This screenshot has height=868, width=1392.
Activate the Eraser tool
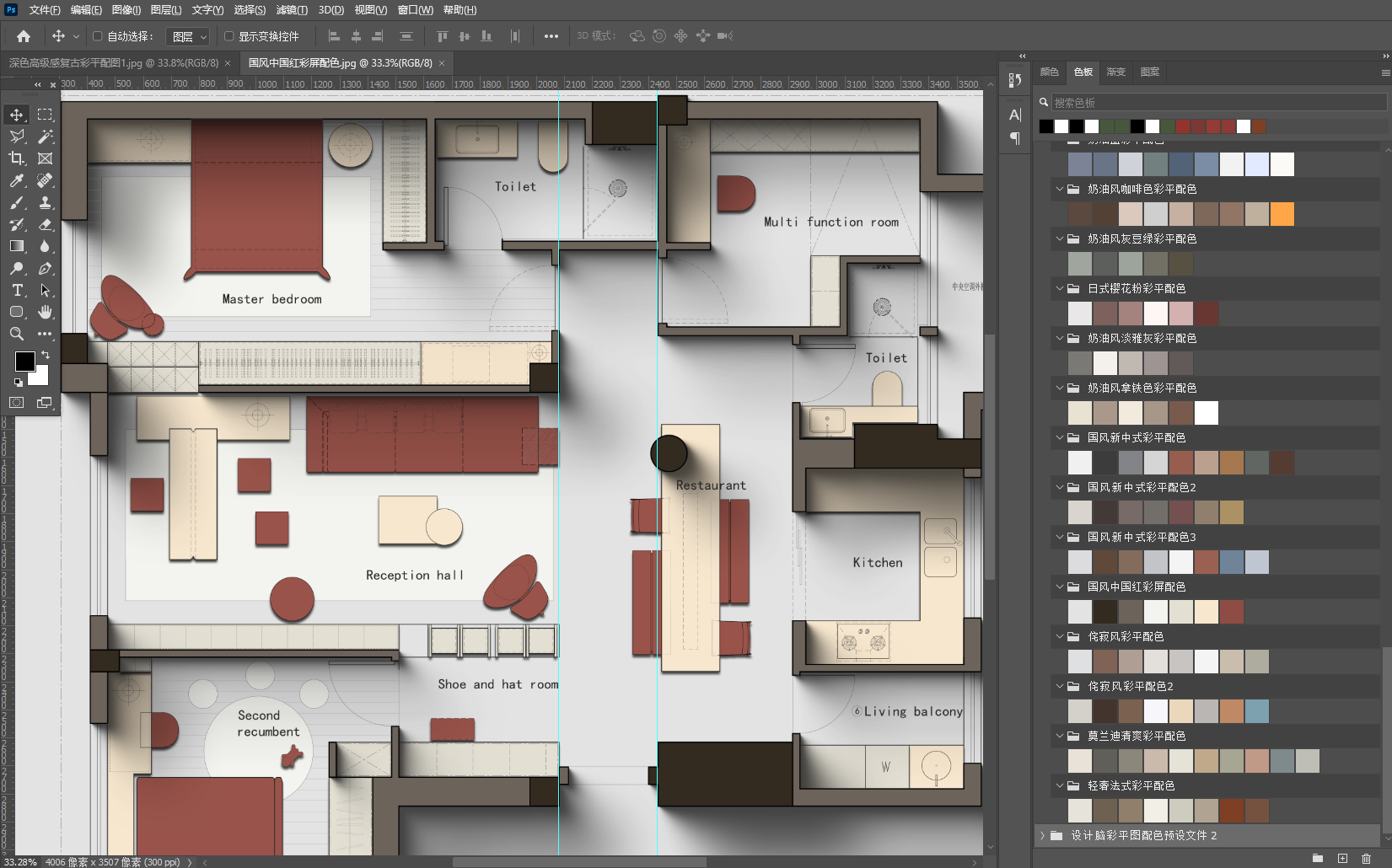click(x=45, y=224)
